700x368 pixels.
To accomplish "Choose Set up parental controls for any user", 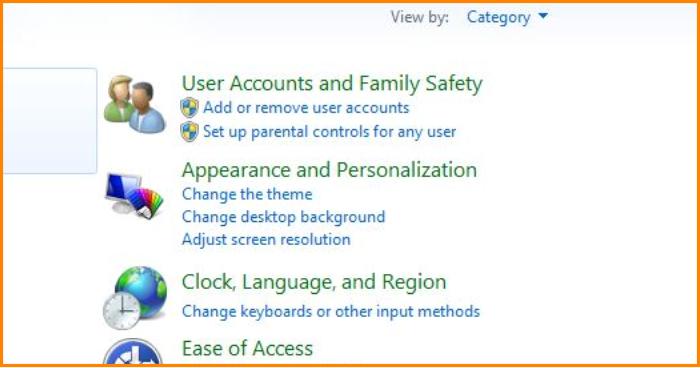I will (x=329, y=132).
